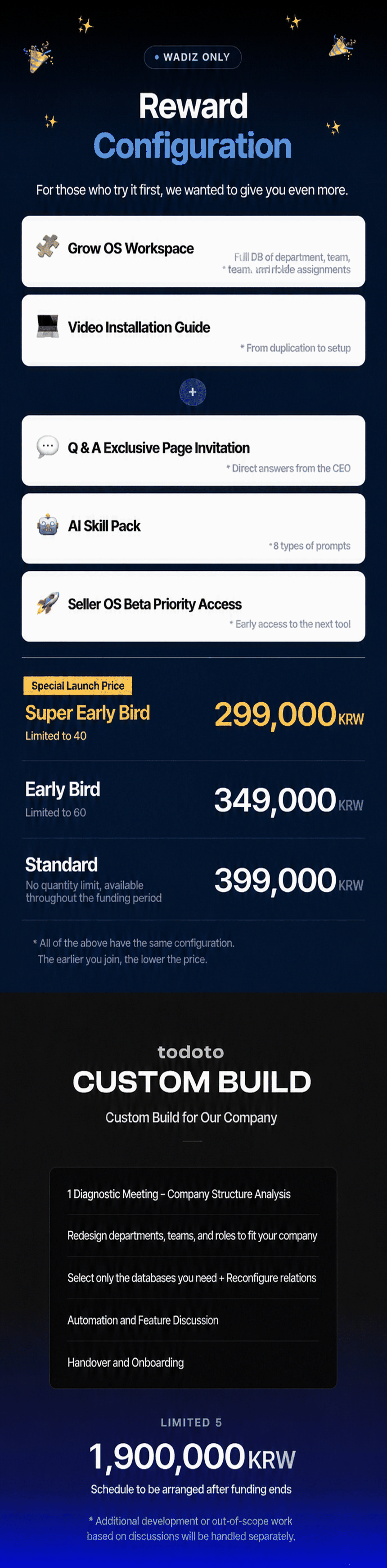Click the laptop icon next to Video Installation Guide
This screenshot has height=1568, width=387.
47,325
